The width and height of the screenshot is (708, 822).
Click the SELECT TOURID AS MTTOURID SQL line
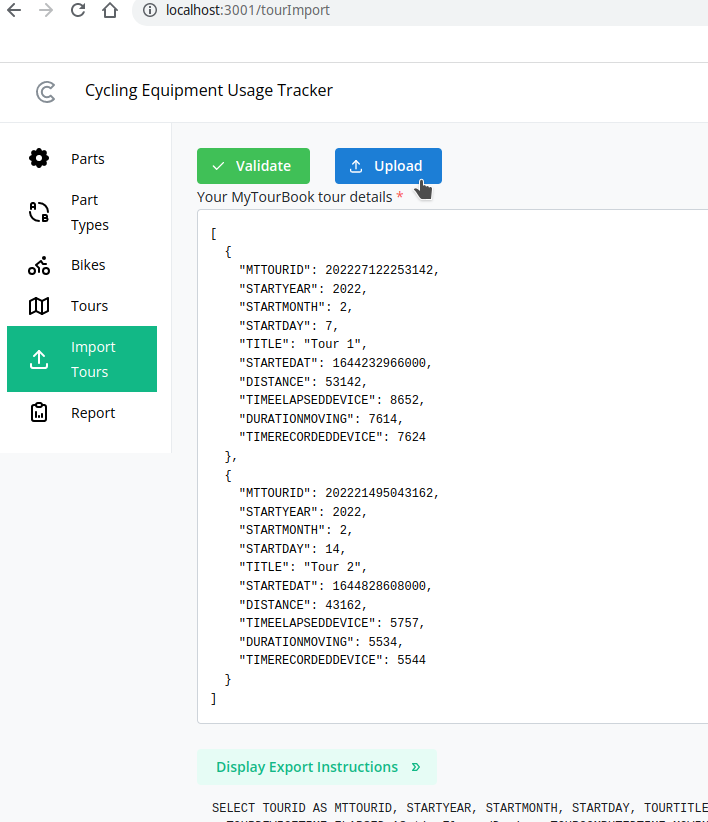point(460,808)
